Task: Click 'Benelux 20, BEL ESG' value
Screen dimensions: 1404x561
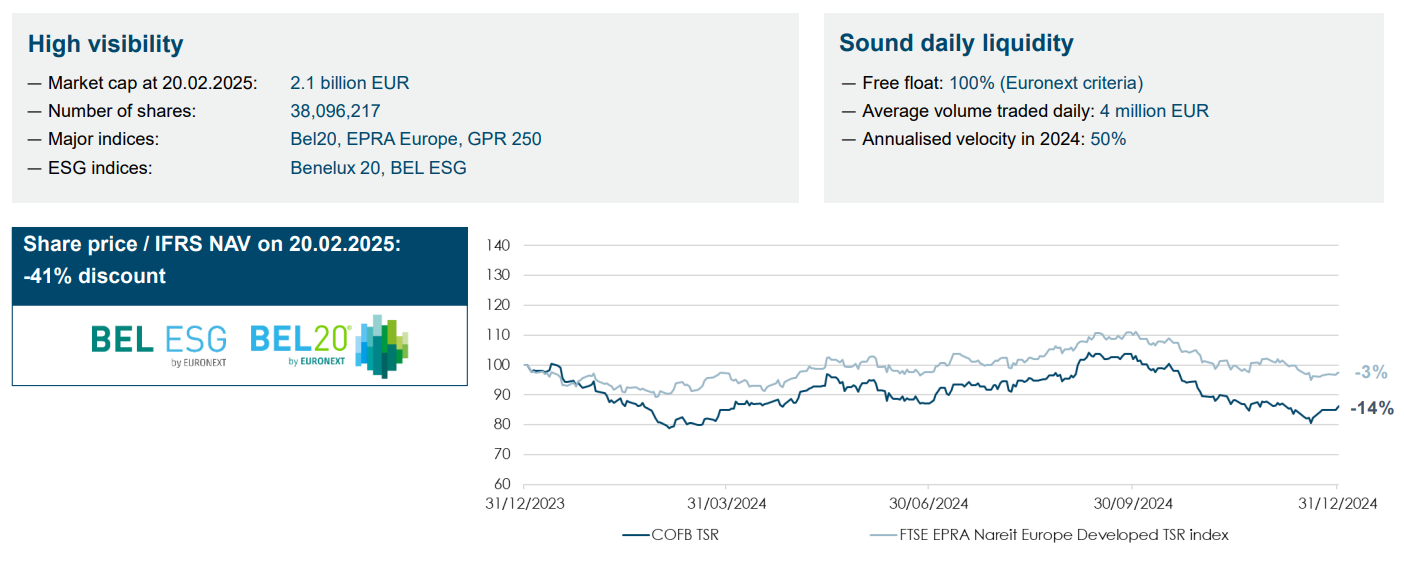Action: point(378,168)
